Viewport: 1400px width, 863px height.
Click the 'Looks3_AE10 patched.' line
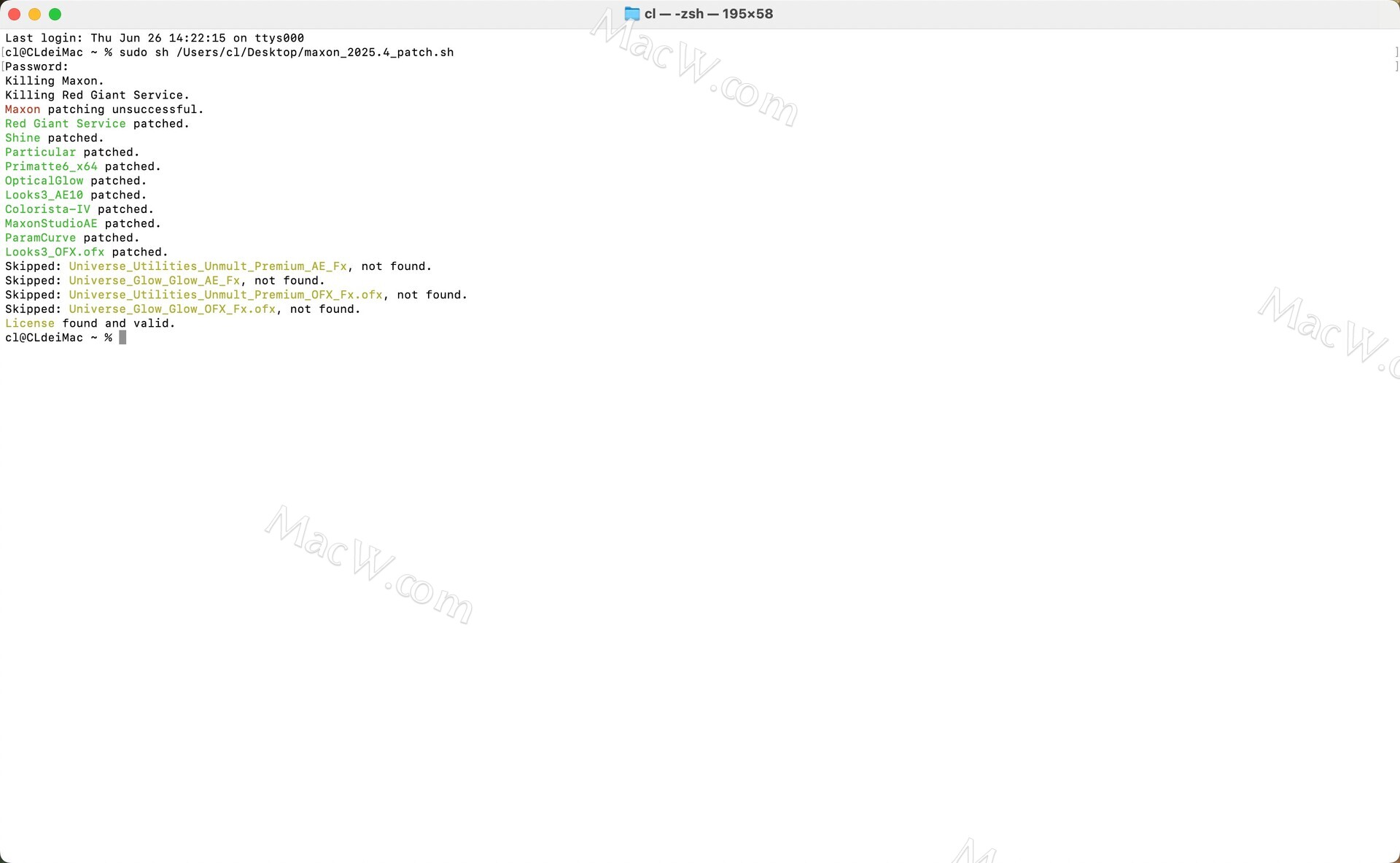(x=76, y=195)
